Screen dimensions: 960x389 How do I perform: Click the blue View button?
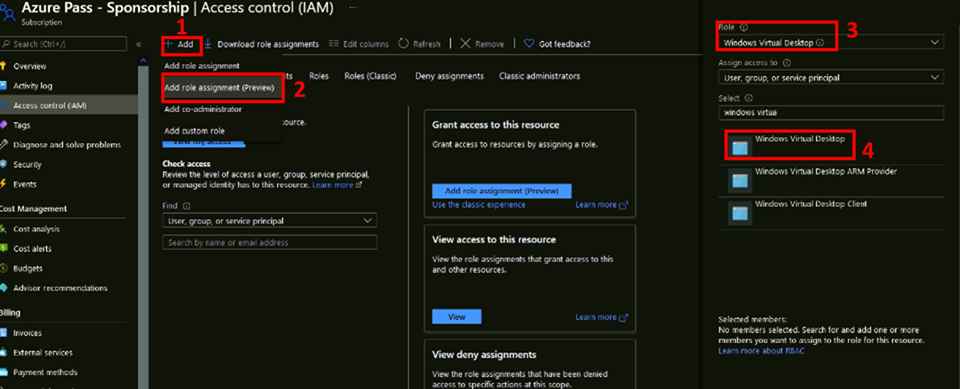tap(457, 317)
